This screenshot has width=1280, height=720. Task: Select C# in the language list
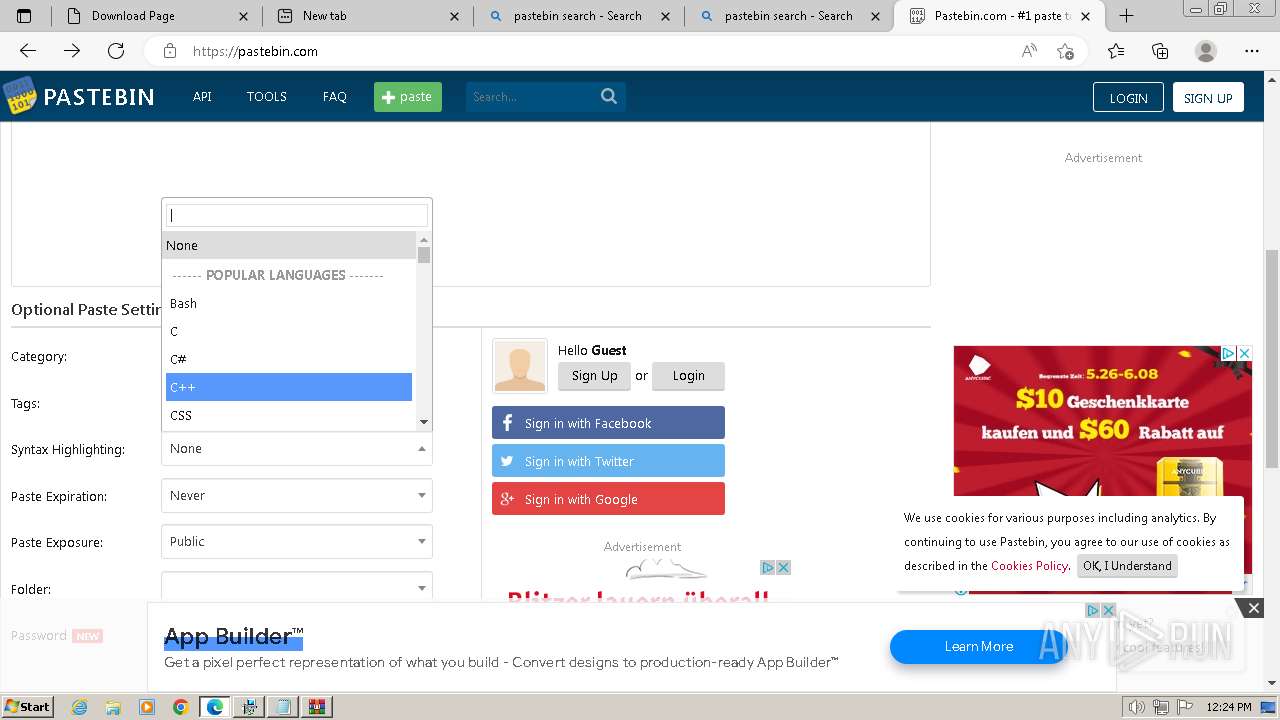tap(289, 359)
